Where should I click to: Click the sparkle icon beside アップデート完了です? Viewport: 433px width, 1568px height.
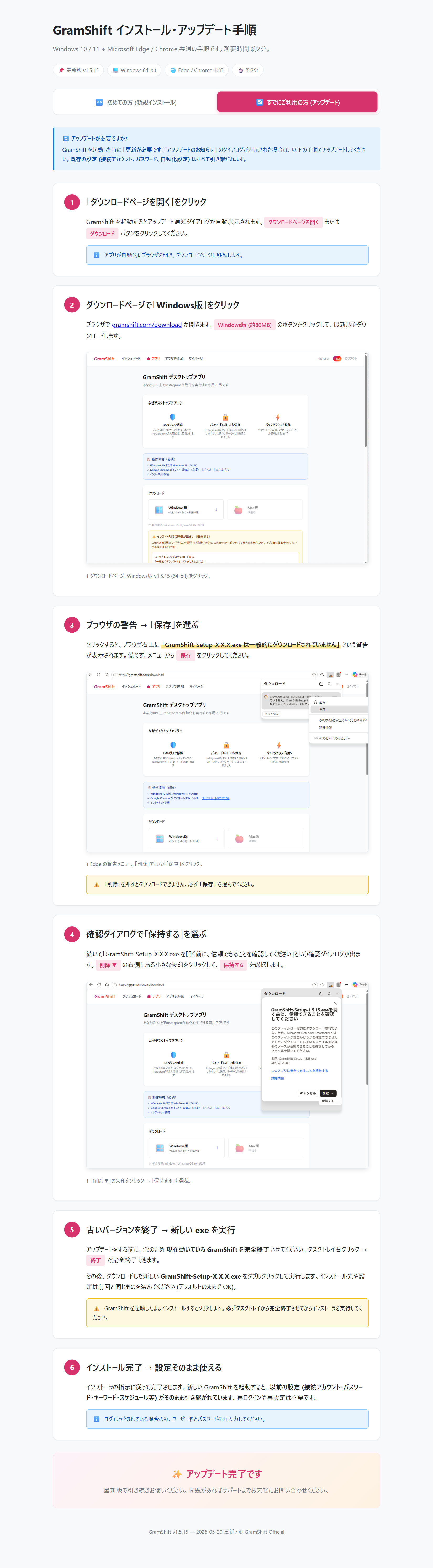coord(177,1474)
